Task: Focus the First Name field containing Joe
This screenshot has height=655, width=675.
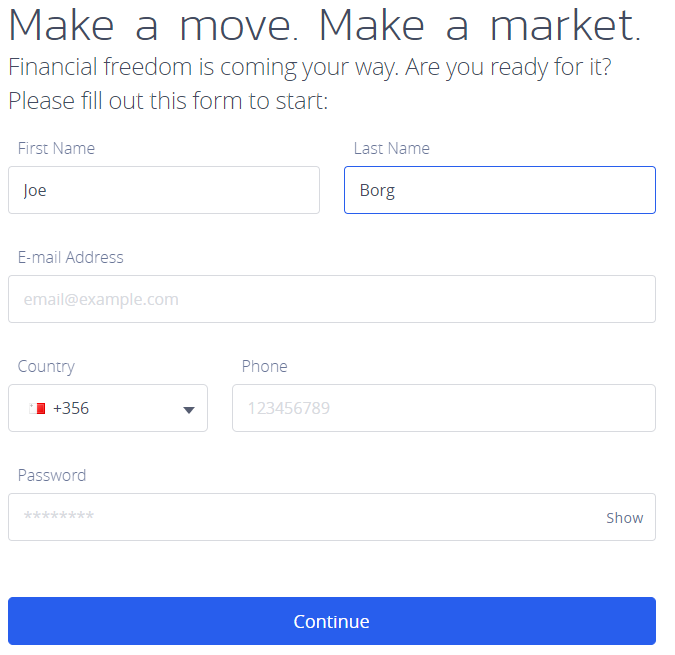Action: (x=163, y=190)
